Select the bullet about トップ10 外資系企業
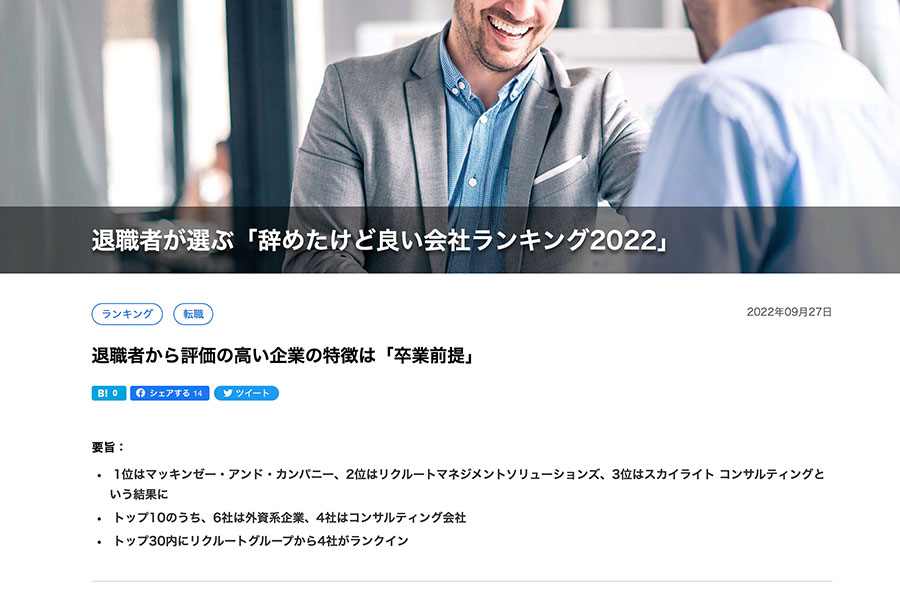The image size is (900, 600). (x=289, y=517)
